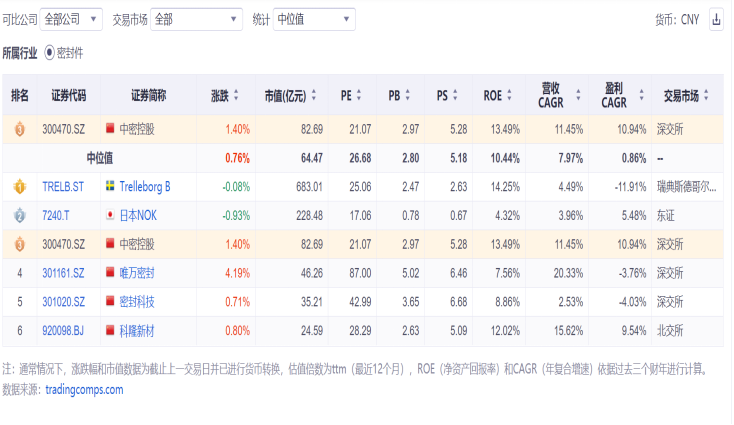Screen dimensions: 734x425
Task: Click rank 1 gold medal icon
Action: point(20,187)
